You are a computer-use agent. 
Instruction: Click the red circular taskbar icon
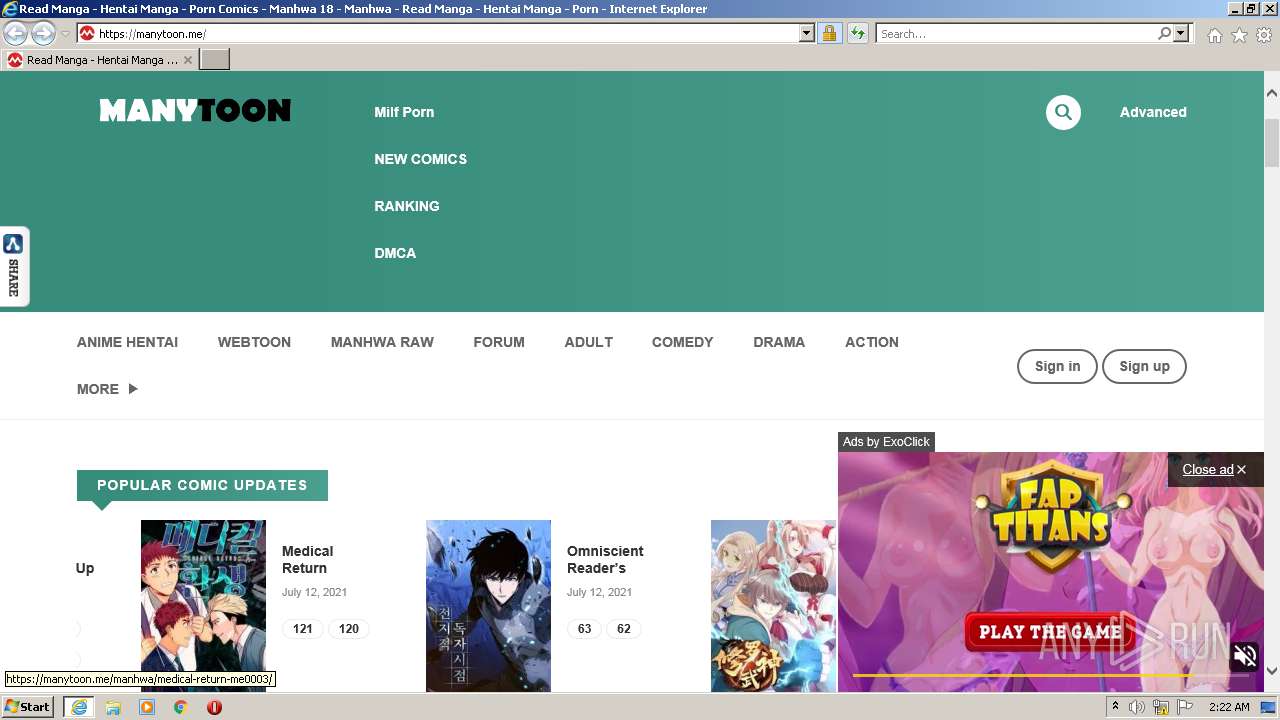[214, 707]
